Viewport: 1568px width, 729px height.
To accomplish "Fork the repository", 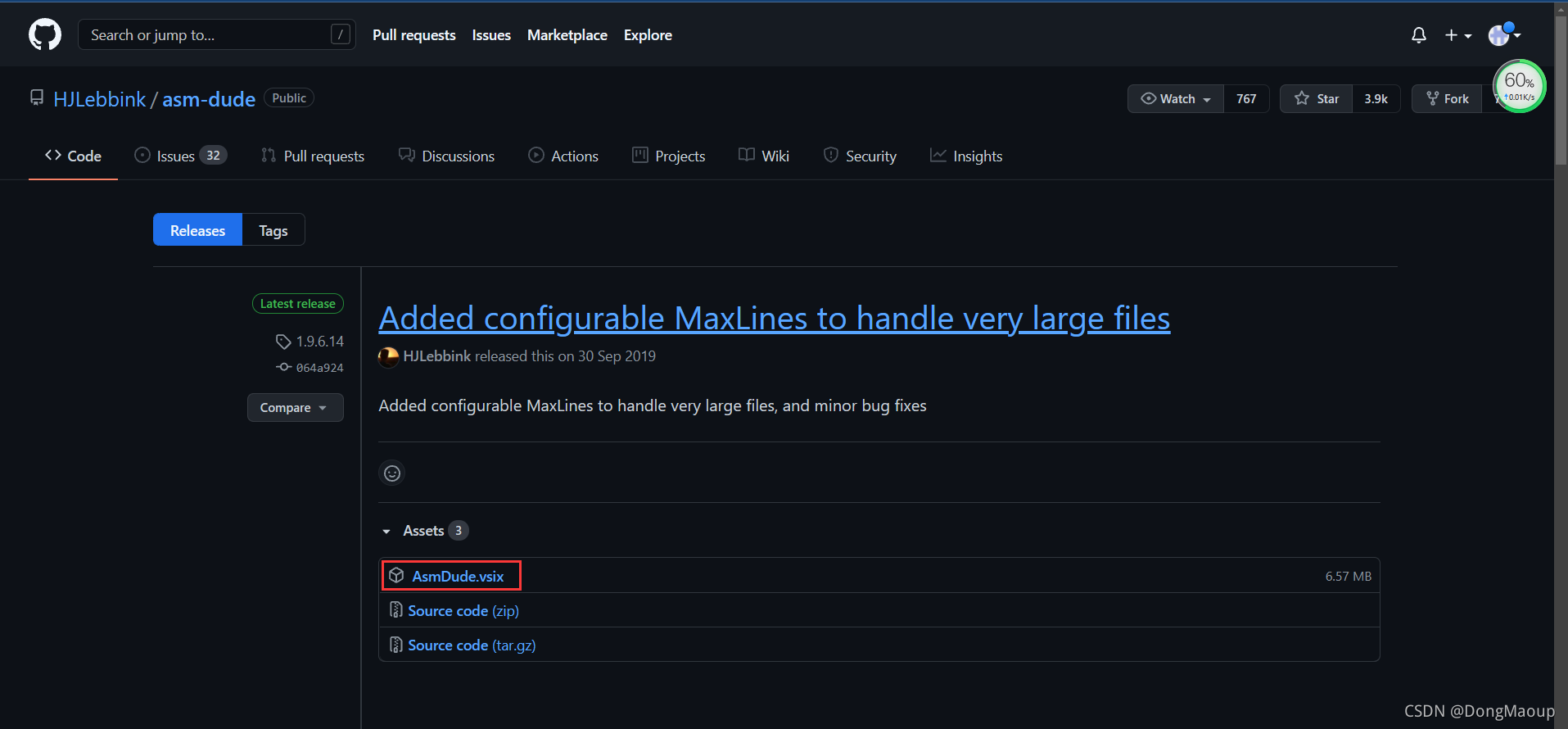I will coord(1447,98).
